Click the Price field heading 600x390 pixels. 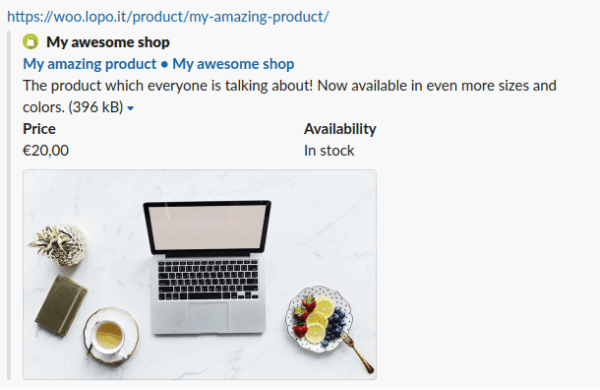point(39,129)
